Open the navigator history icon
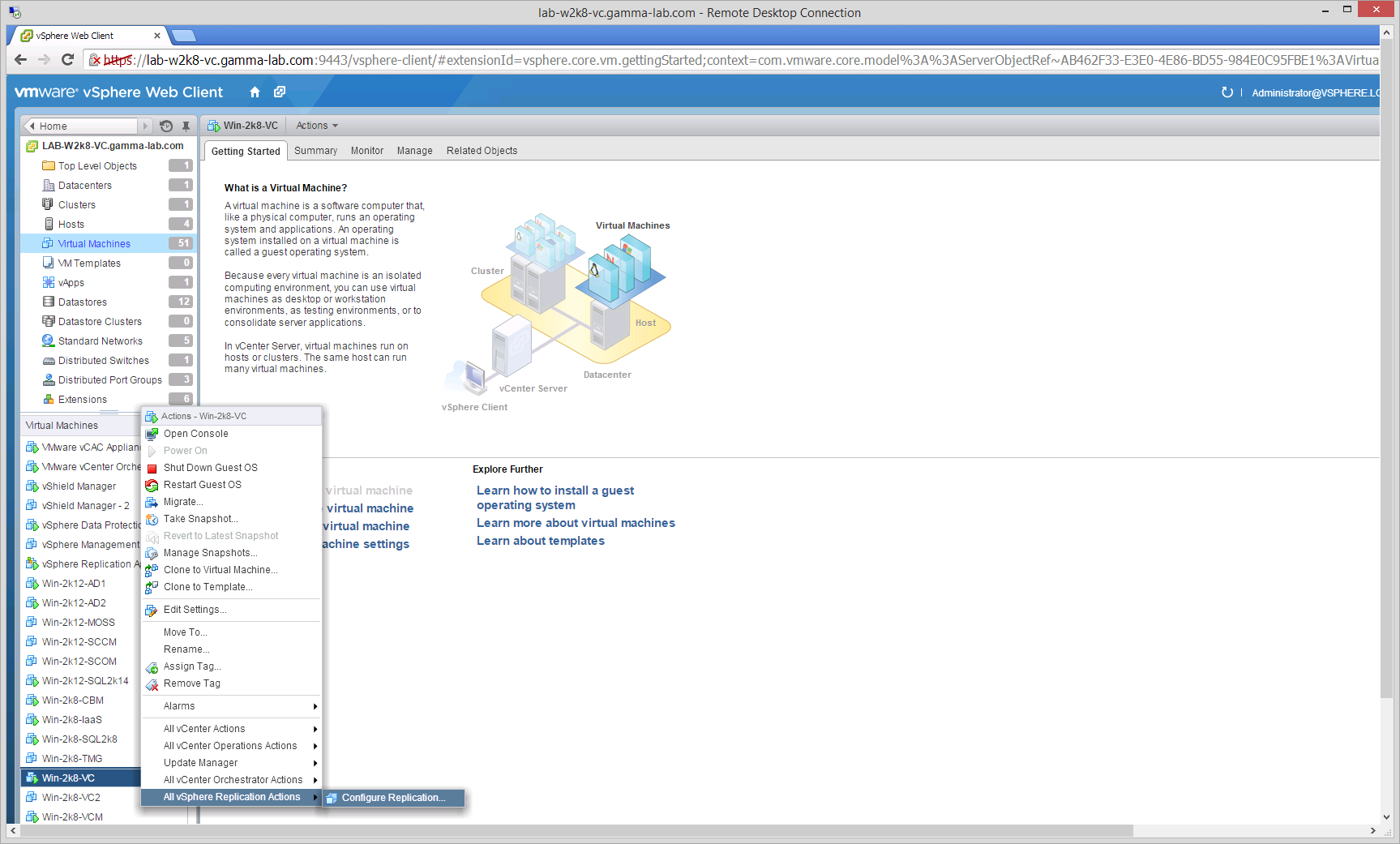 [166, 126]
